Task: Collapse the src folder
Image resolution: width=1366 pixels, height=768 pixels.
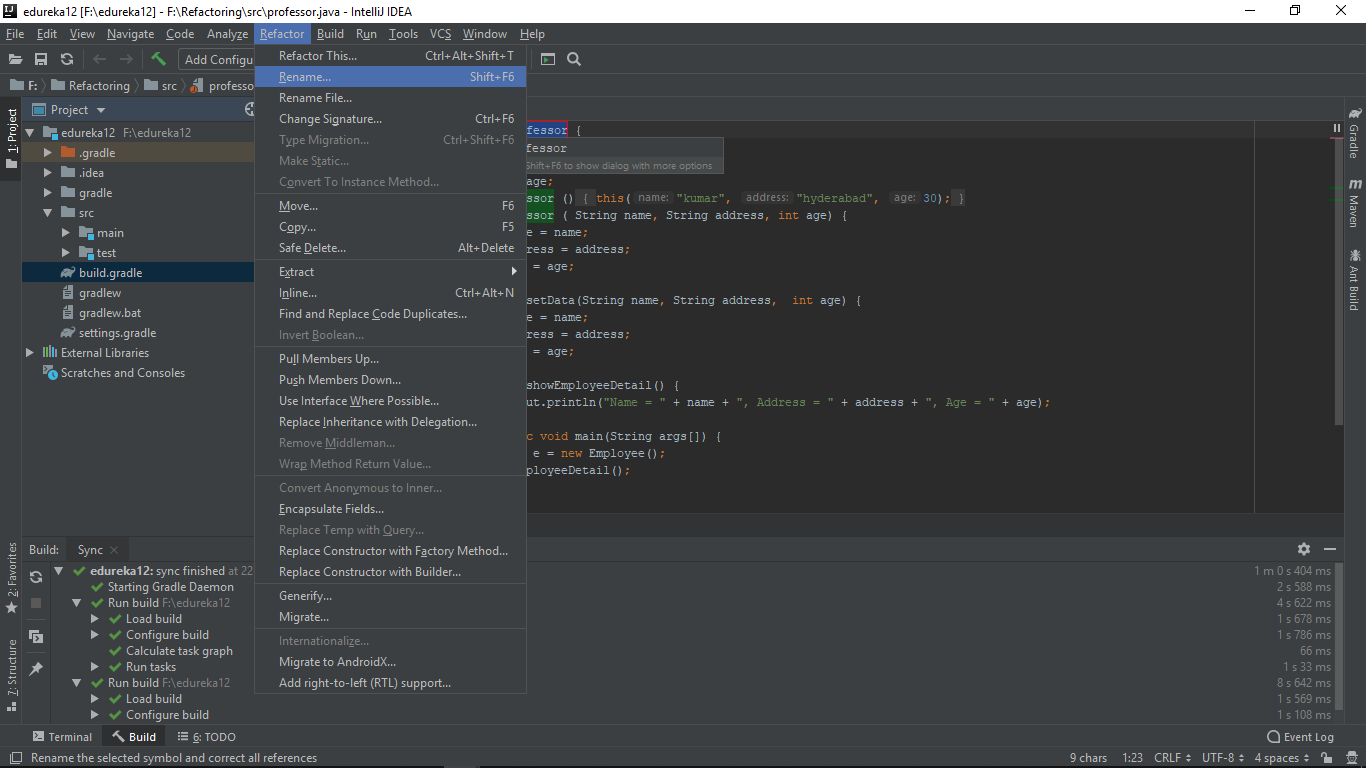Action: click(47, 213)
